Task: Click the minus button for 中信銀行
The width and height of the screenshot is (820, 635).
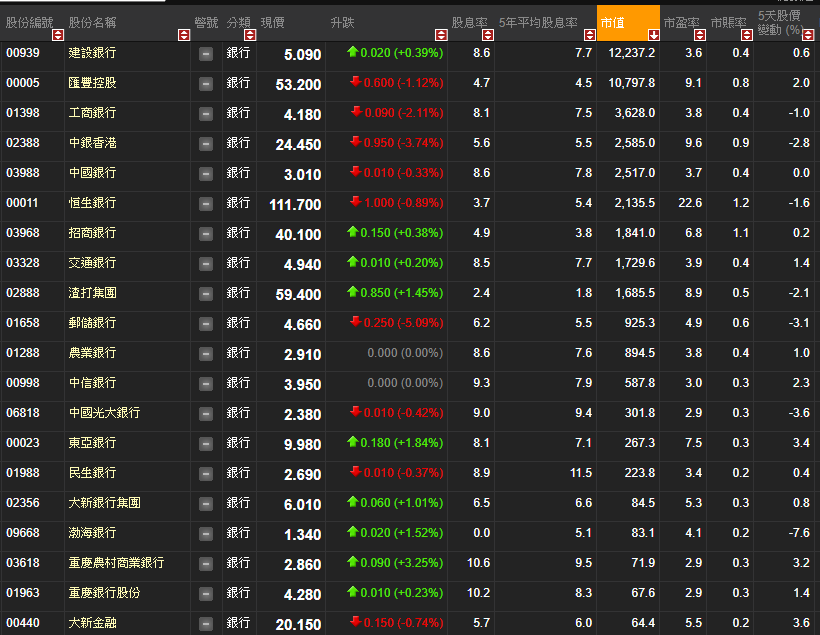Action: coord(206,384)
